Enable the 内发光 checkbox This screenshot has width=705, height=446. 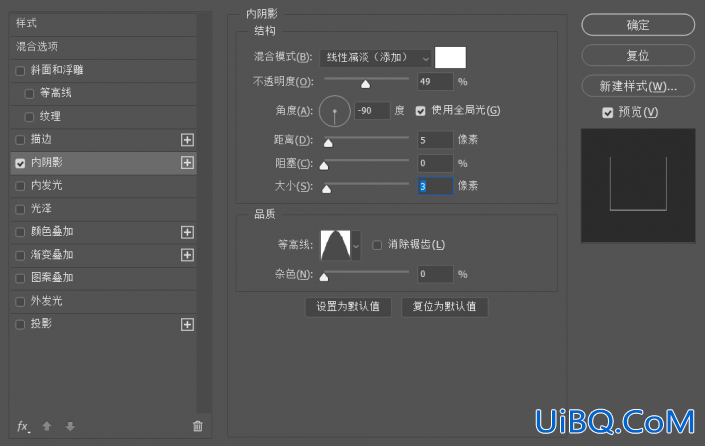pyautogui.click(x=20, y=186)
